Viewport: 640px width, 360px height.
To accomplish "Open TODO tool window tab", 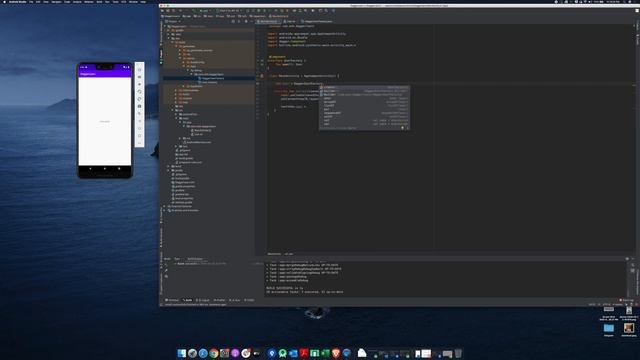I will [x=249, y=300].
